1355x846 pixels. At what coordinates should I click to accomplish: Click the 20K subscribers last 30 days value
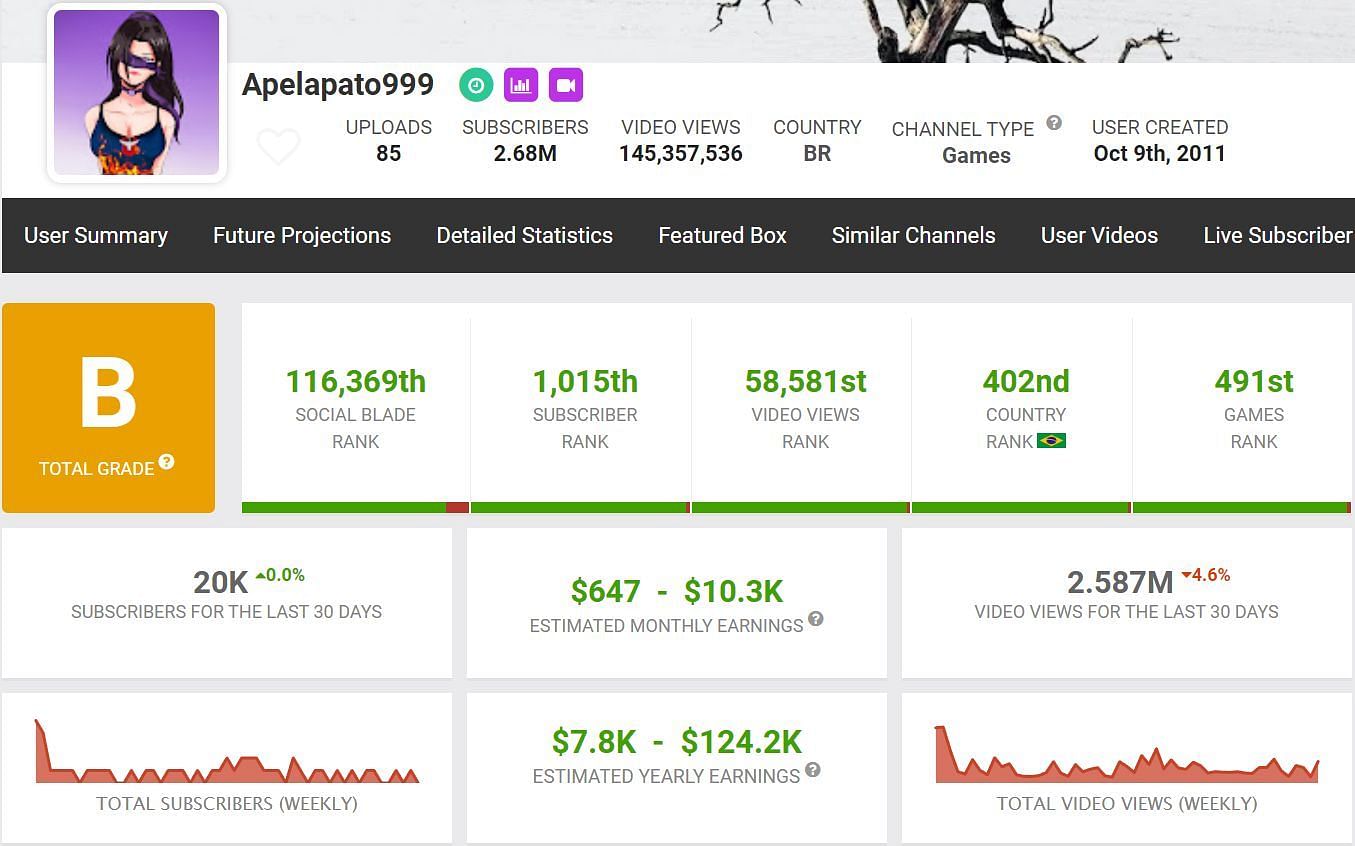click(x=221, y=582)
